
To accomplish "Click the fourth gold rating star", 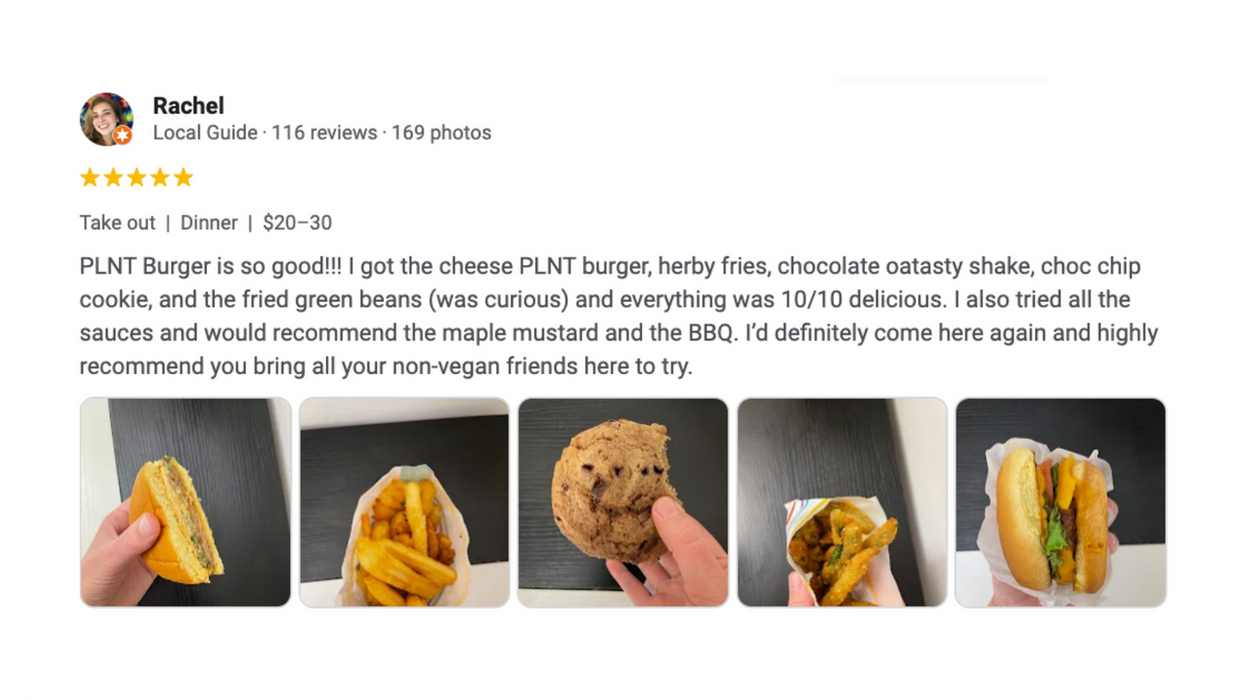I will tap(160, 178).
